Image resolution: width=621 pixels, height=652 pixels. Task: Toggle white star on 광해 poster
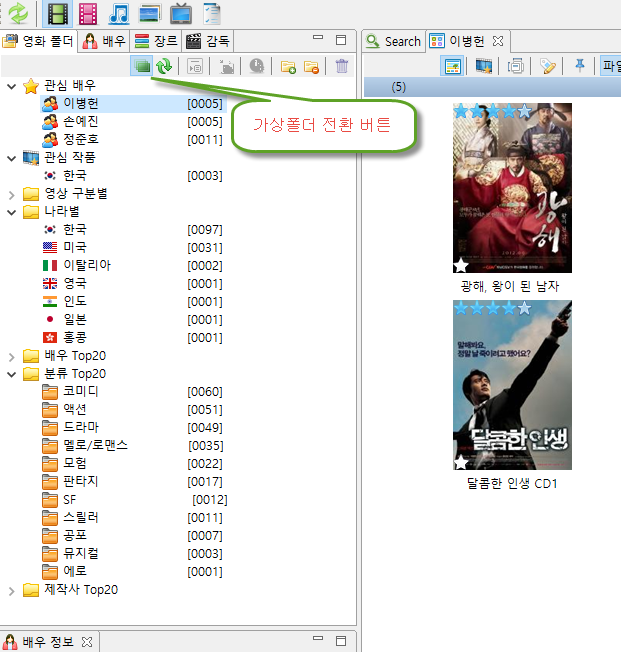pyautogui.click(x=461, y=265)
